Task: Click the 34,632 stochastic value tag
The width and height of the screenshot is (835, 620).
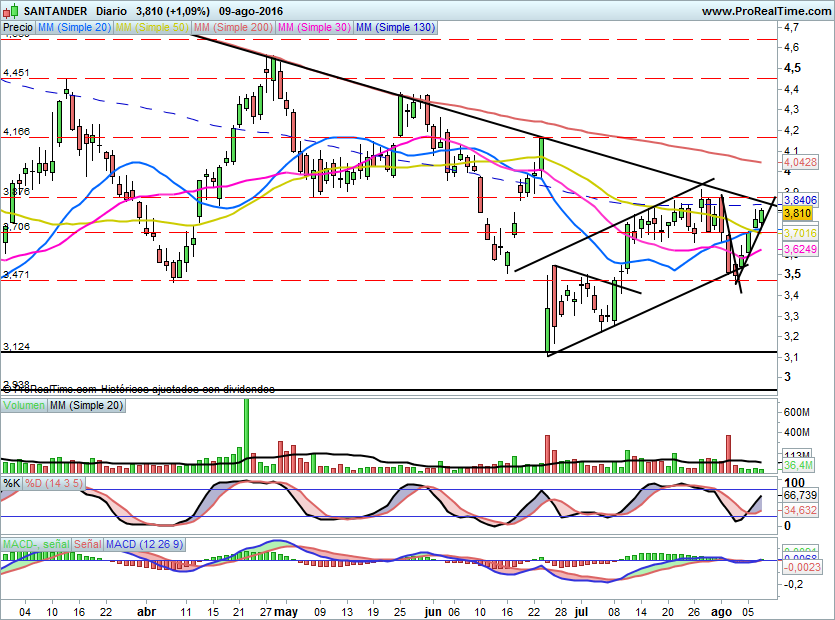Action: coord(800,510)
